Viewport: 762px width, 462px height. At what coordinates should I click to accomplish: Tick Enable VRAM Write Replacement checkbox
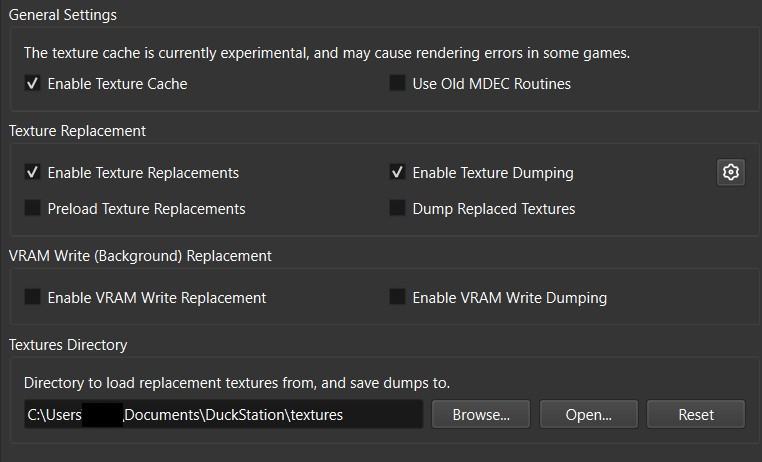[x=33, y=297]
